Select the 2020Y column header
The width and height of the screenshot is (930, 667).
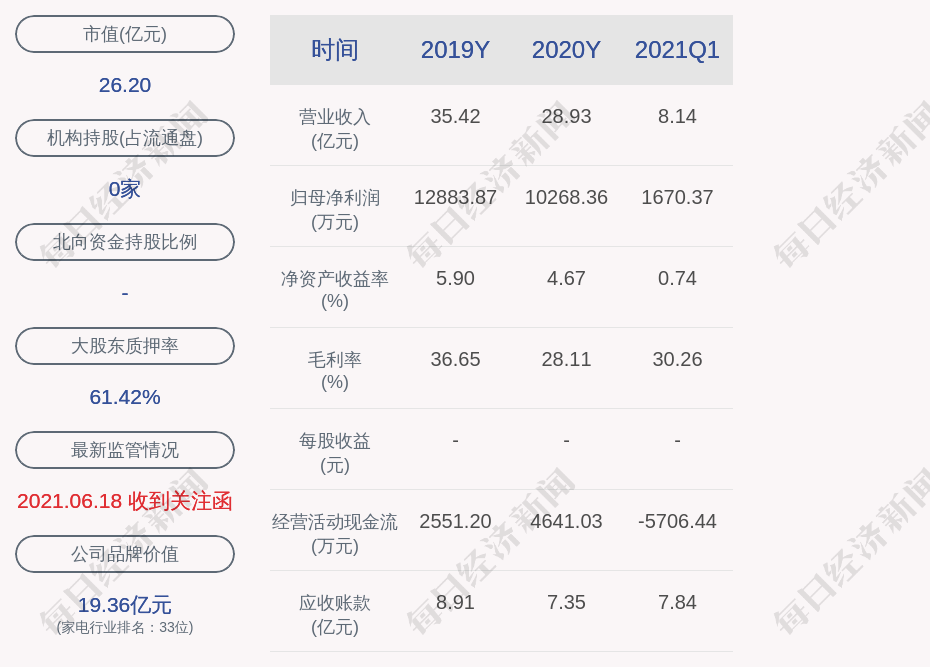pyautogui.click(x=566, y=50)
